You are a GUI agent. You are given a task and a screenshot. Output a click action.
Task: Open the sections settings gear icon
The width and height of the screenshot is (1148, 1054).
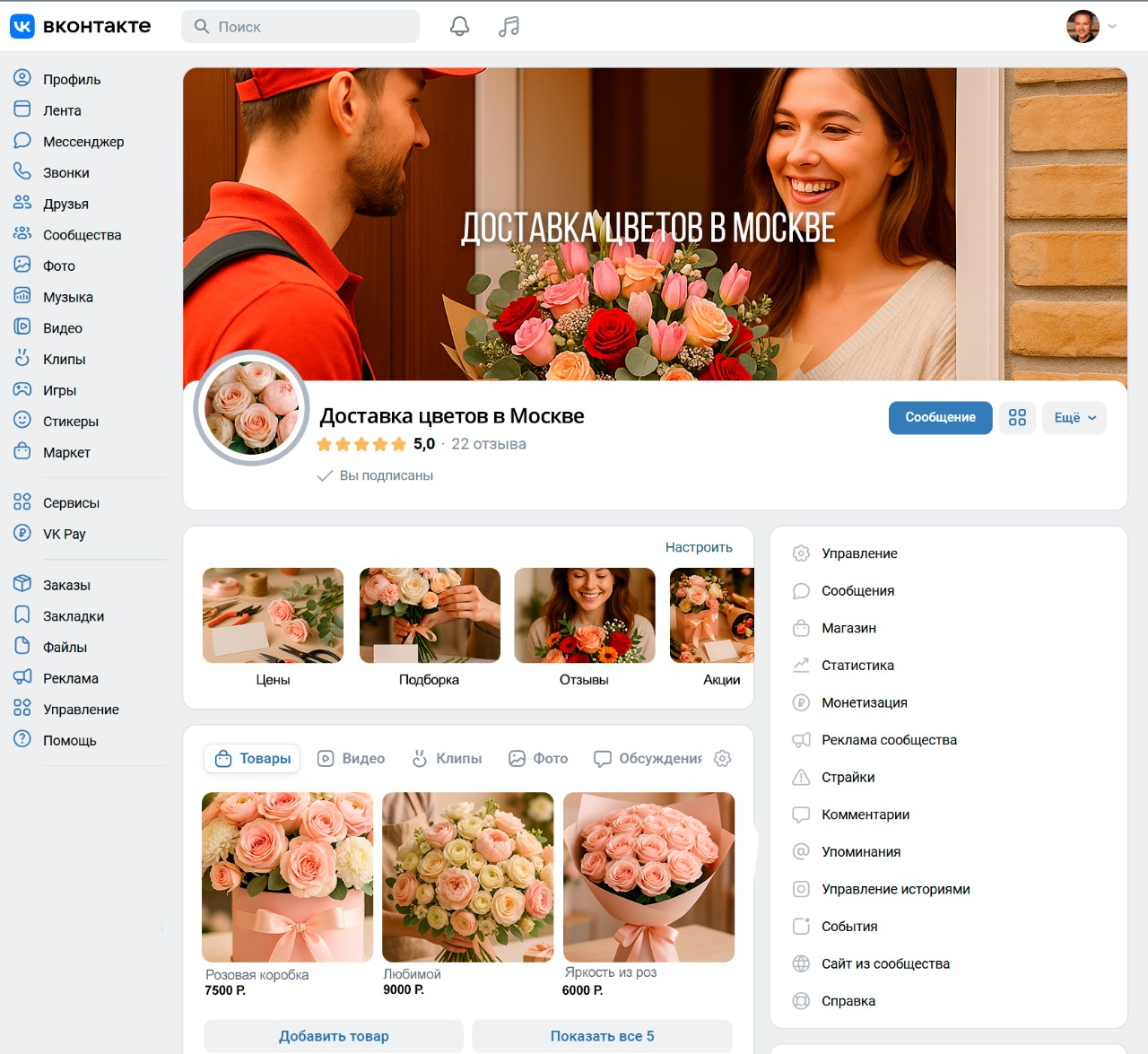tap(722, 759)
